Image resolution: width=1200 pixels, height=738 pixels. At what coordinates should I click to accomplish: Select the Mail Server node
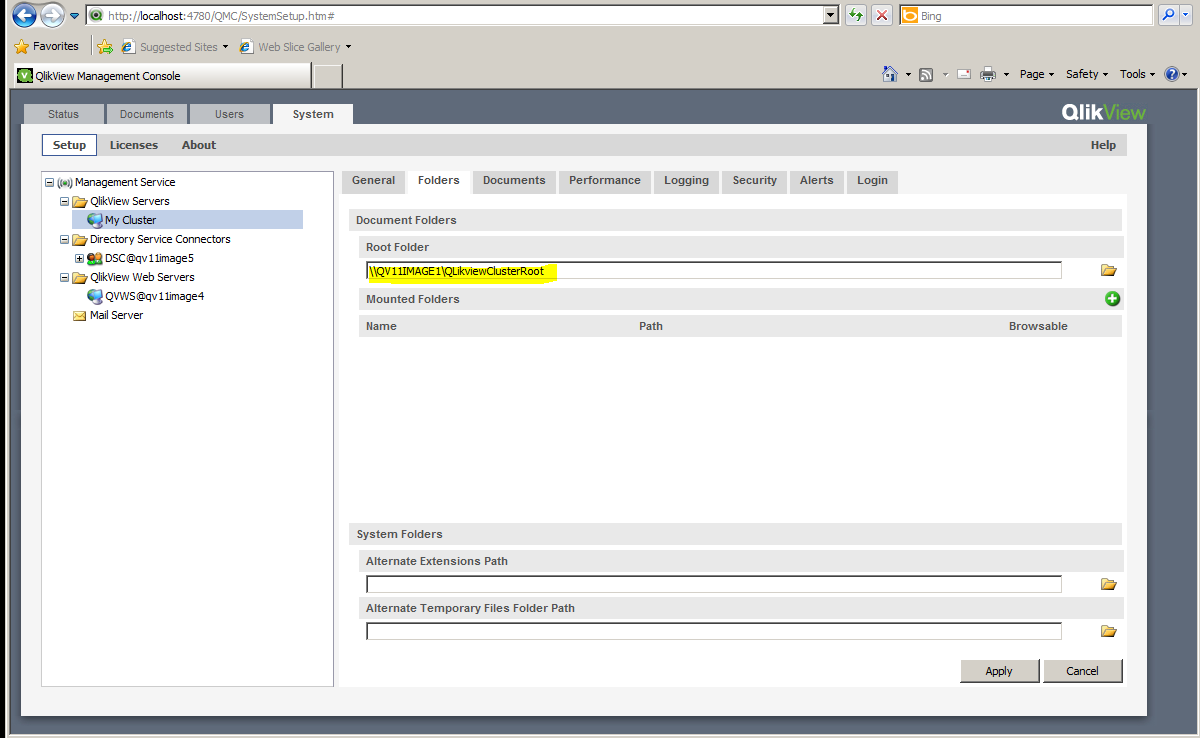click(x=116, y=315)
